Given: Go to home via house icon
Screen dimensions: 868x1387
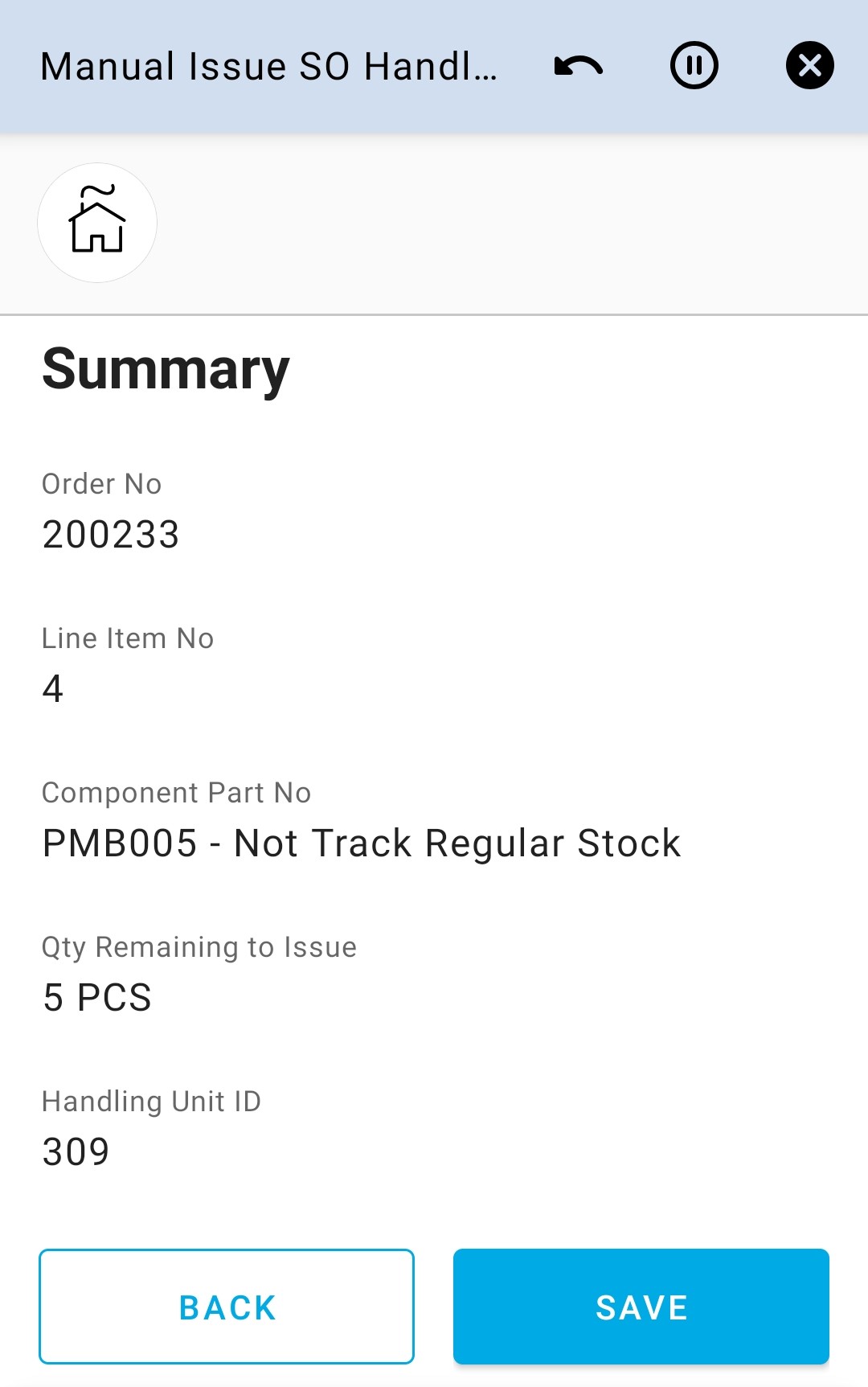Looking at the screenshot, I should point(97,220).
